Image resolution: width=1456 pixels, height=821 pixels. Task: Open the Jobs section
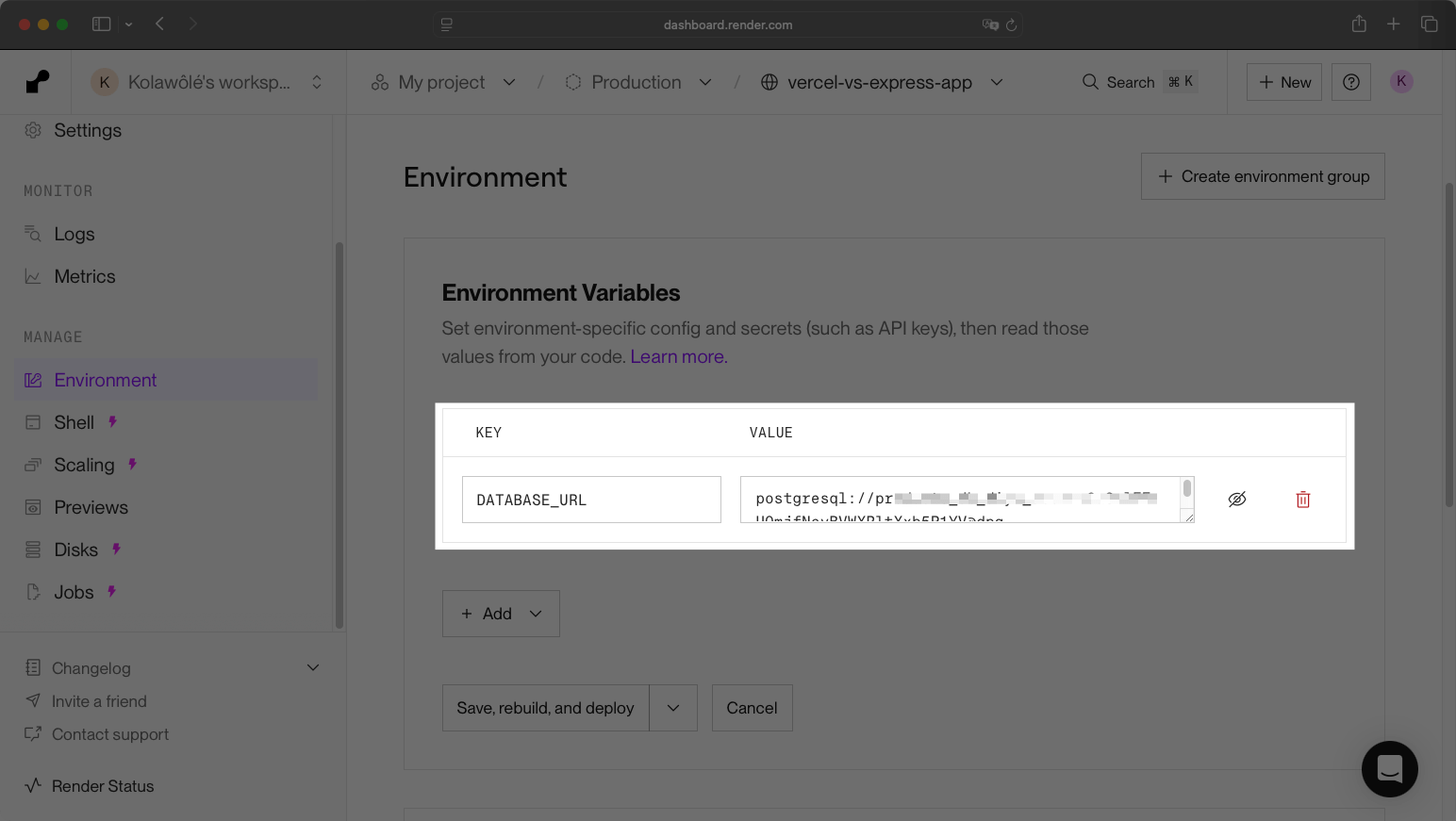tap(74, 591)
